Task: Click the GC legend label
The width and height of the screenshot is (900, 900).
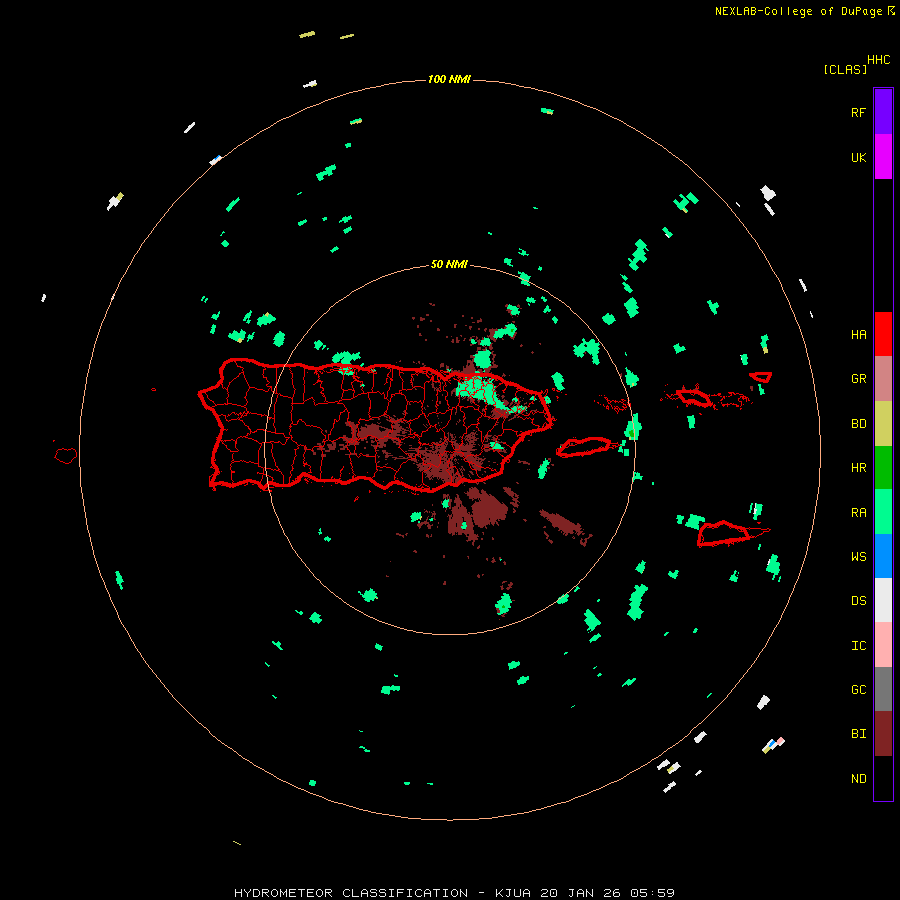Action: (x=859, y=690)
